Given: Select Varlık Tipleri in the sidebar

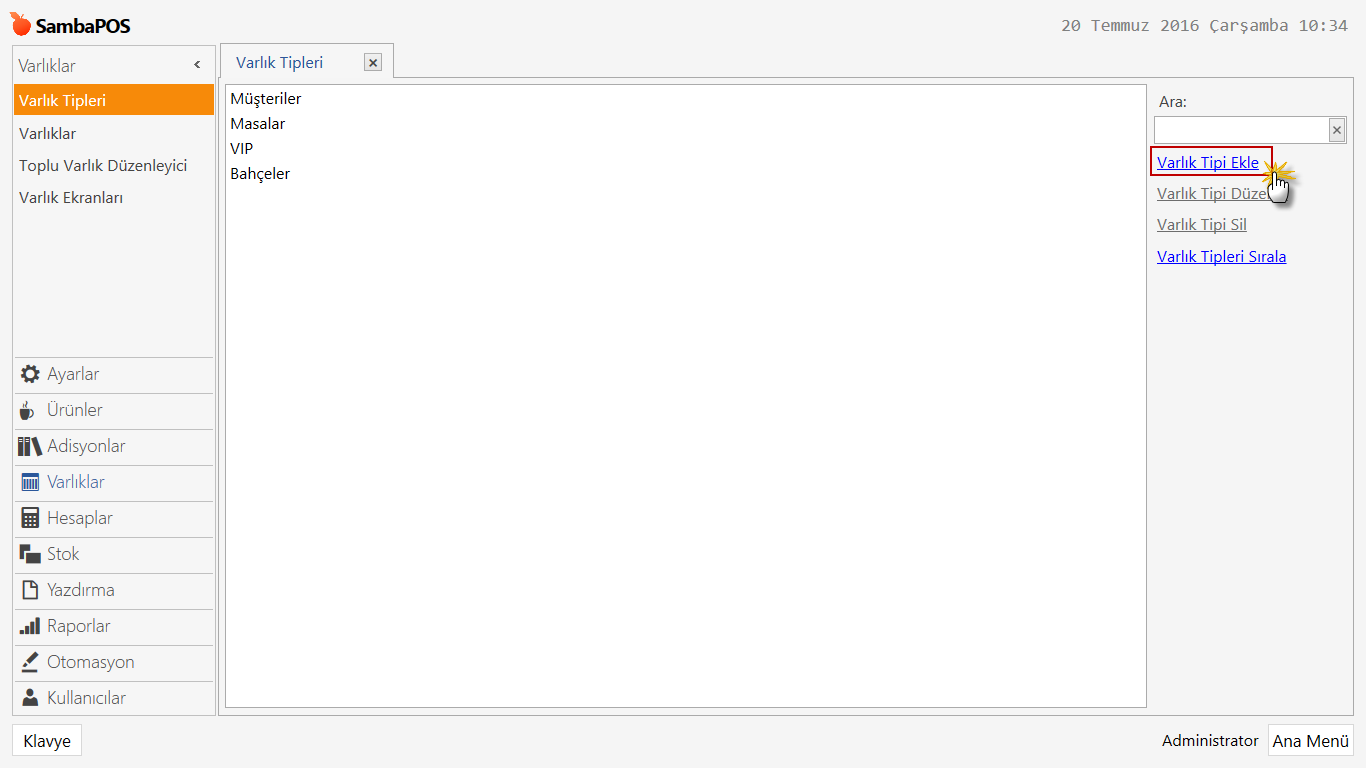Looking at the screenshot, I should 114,100.
